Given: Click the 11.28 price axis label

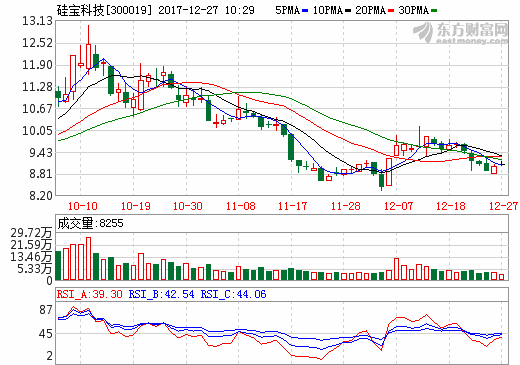Looking at the screenshot, I should coord(37,87).
